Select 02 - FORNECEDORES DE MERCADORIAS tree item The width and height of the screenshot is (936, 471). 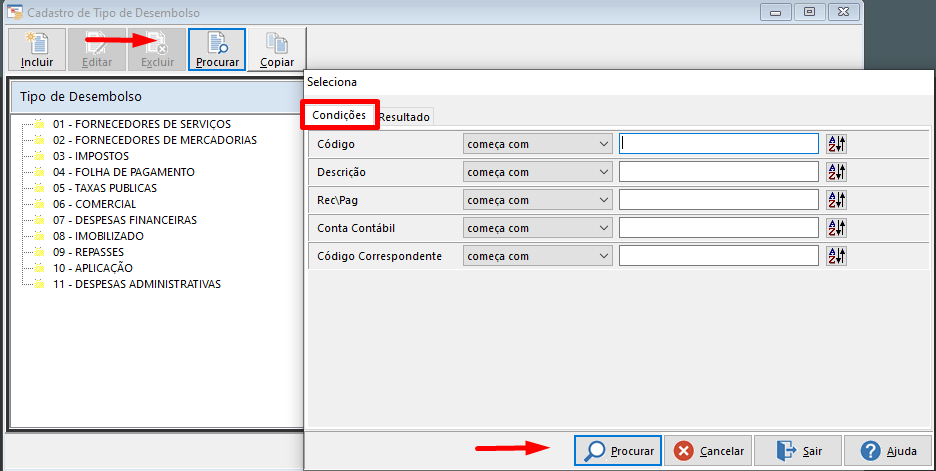point(155,140)
